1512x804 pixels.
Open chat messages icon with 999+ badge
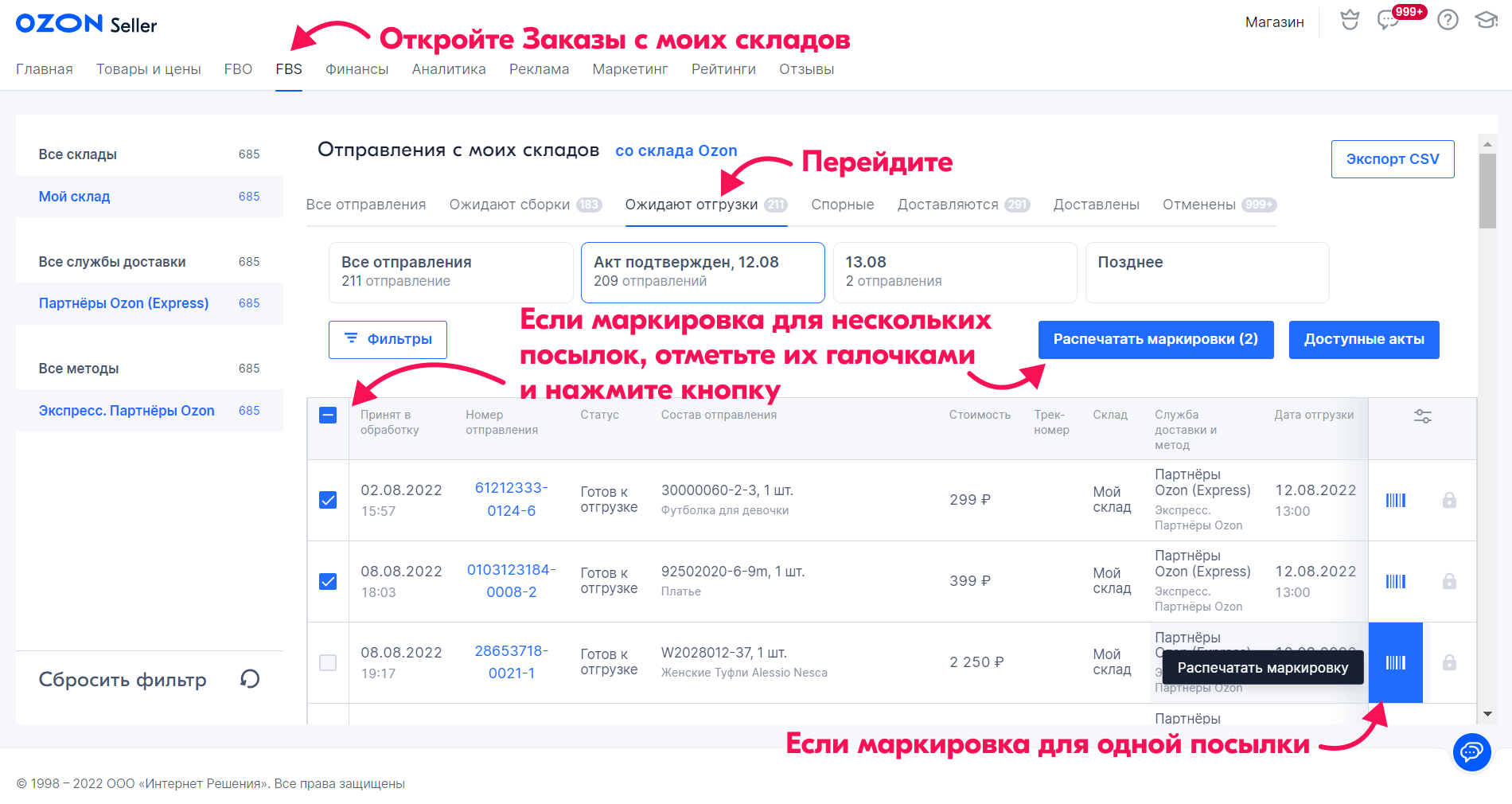pyautogui.click(x=1389, y=20)
